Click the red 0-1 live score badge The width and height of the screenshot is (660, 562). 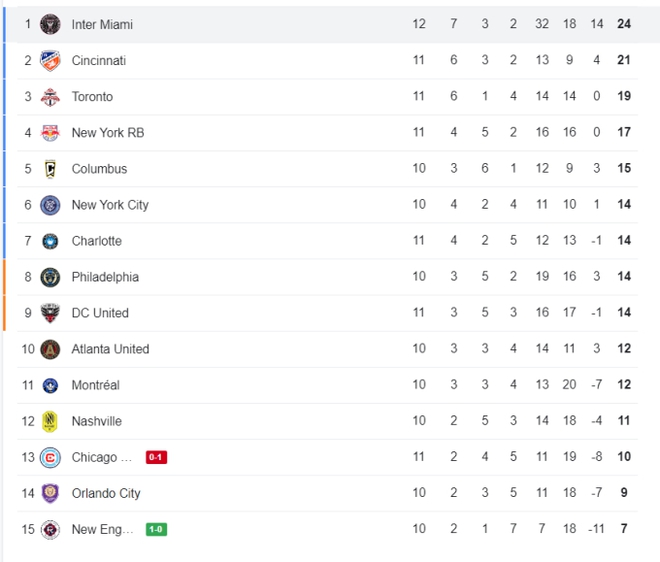point(156,457)
